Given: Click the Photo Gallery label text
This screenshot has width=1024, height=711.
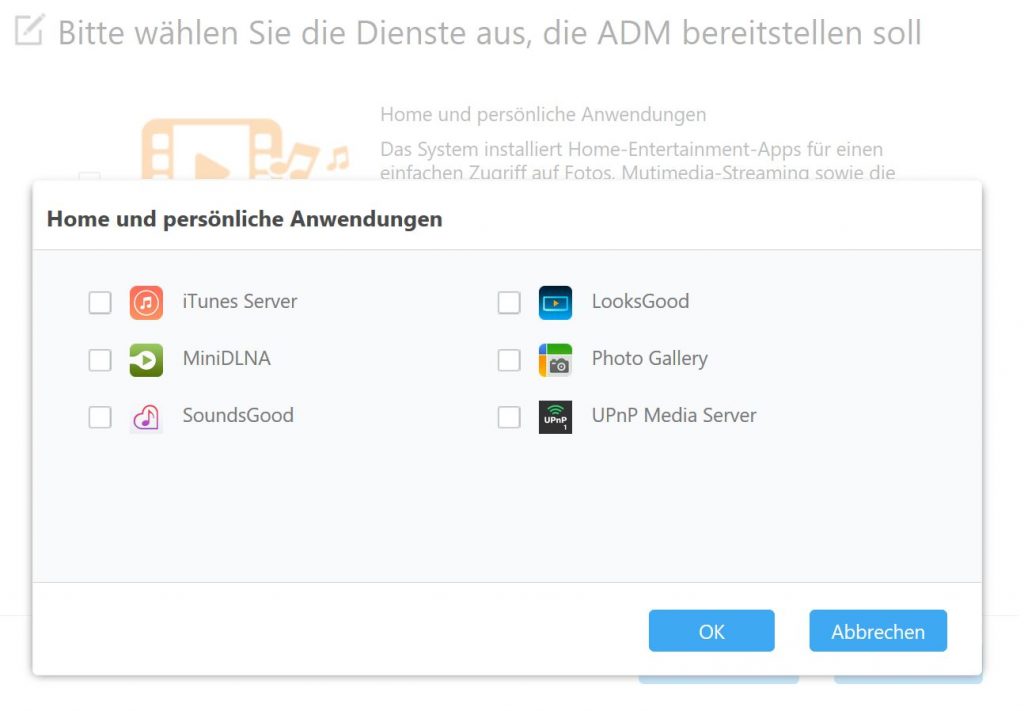Looking at the screenshot, I should point(650,358).
